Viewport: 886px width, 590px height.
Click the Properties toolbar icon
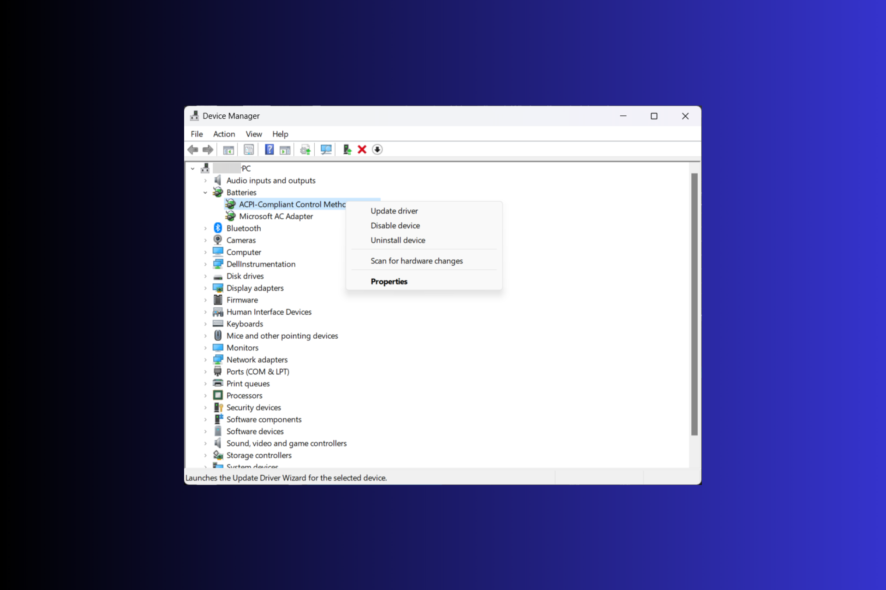point(249,150)
